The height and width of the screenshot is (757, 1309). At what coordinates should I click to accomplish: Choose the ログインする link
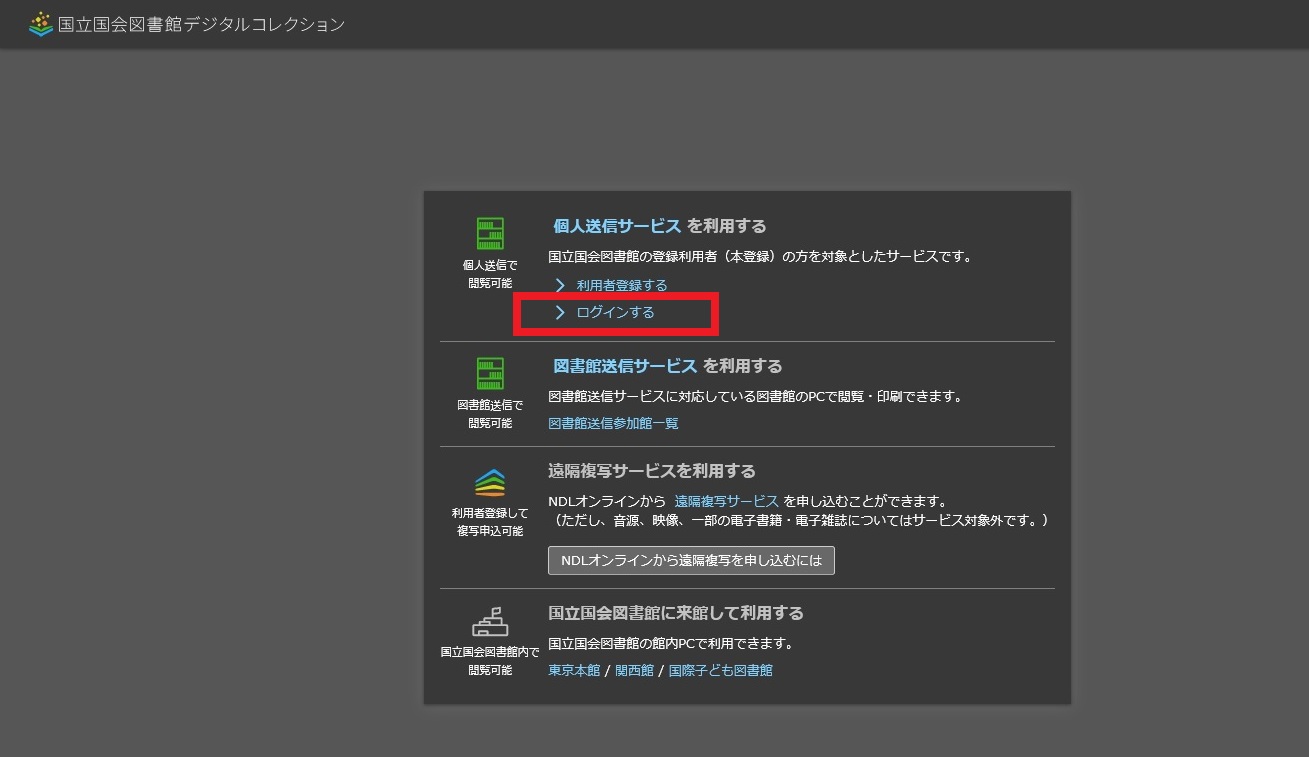pos(615,313)
